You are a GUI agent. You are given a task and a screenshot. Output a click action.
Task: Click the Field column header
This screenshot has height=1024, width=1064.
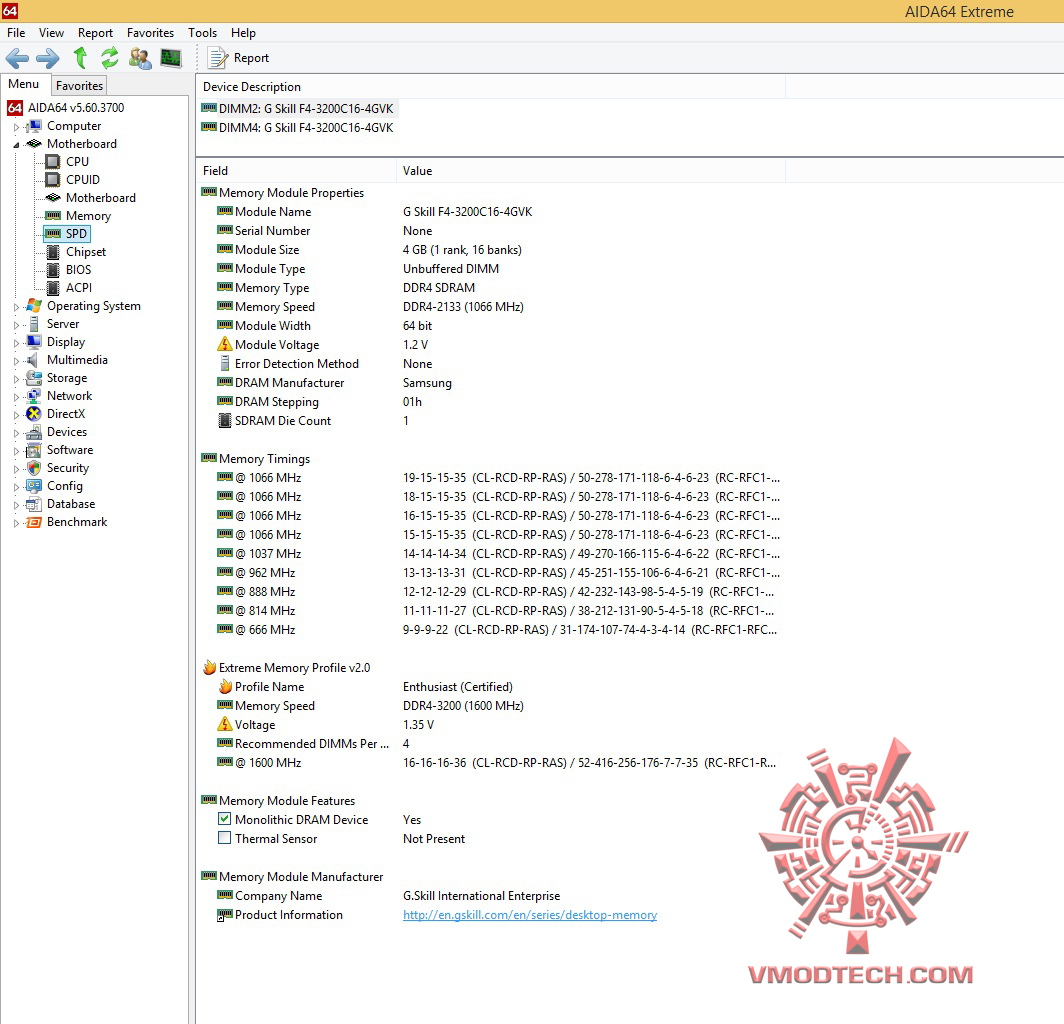coord(296,171)
